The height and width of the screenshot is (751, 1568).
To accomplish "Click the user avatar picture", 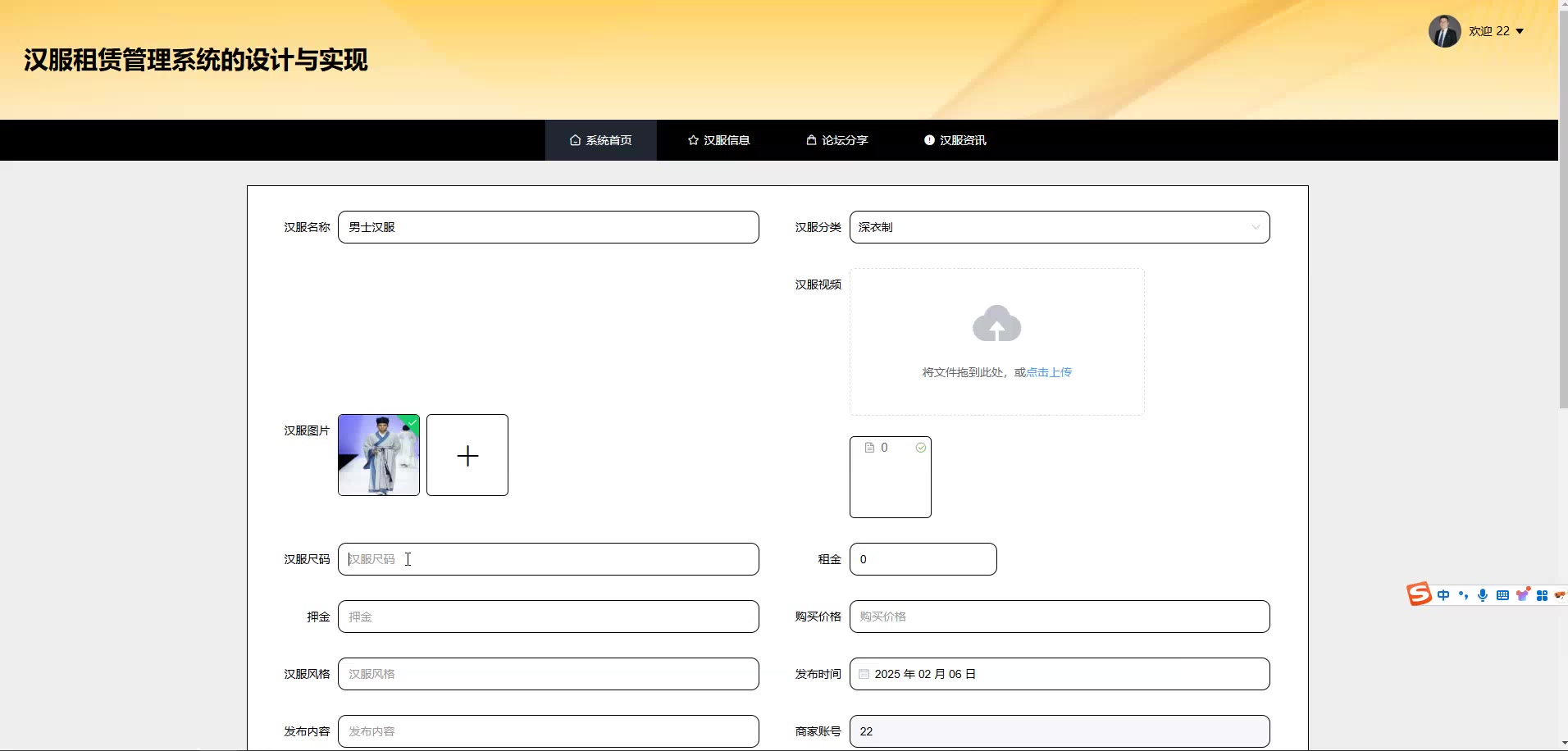I will click(1444, 31).
